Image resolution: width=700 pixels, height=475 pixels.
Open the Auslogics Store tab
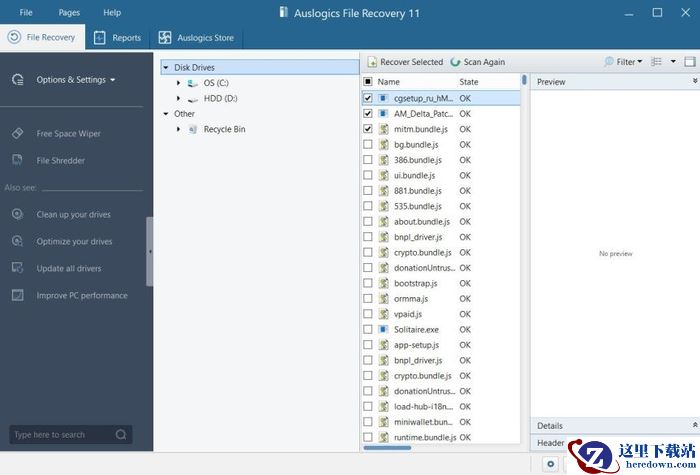click(196, 38)
